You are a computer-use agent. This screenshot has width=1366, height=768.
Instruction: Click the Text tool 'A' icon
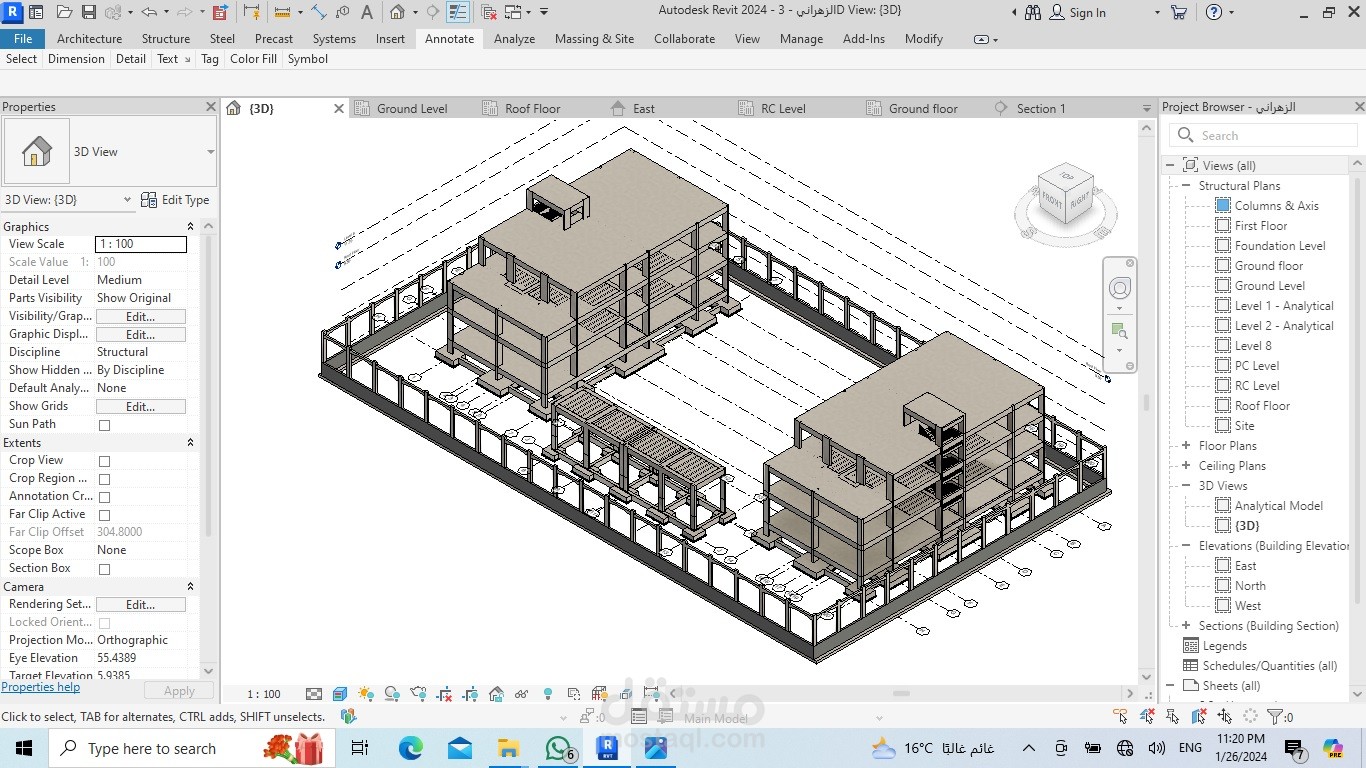click(367, 12)
